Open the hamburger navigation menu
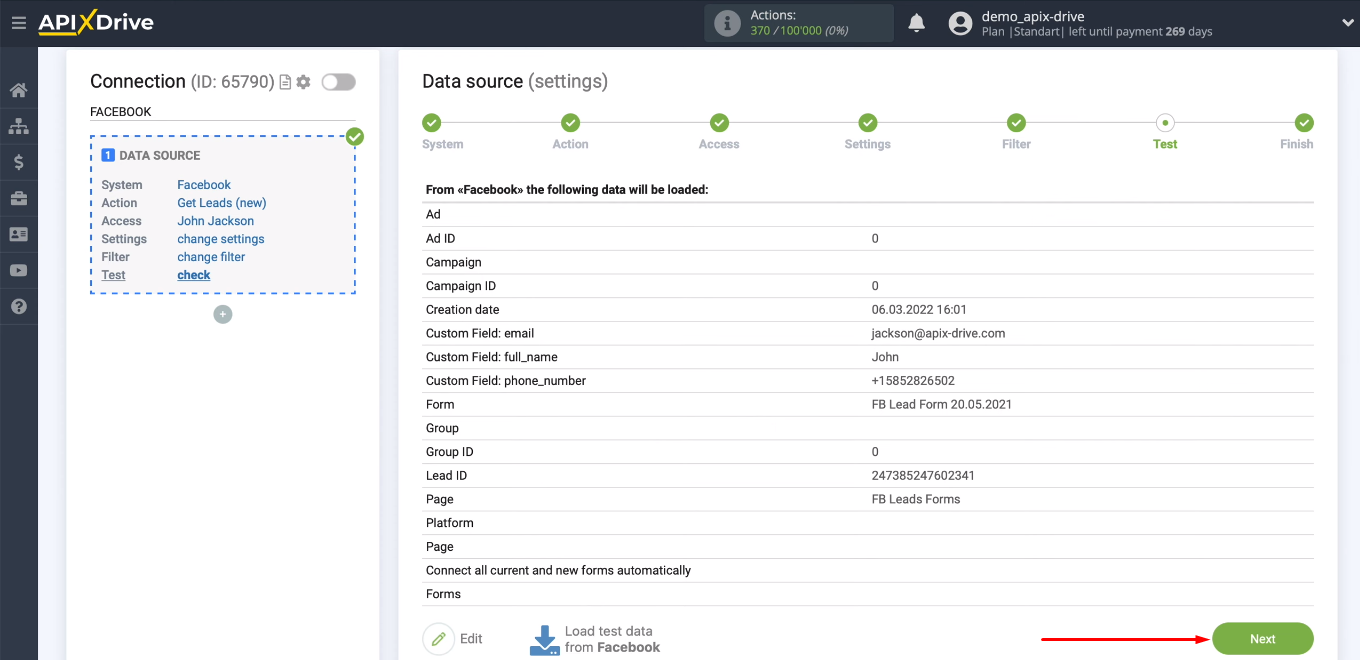 pos(19,23)
